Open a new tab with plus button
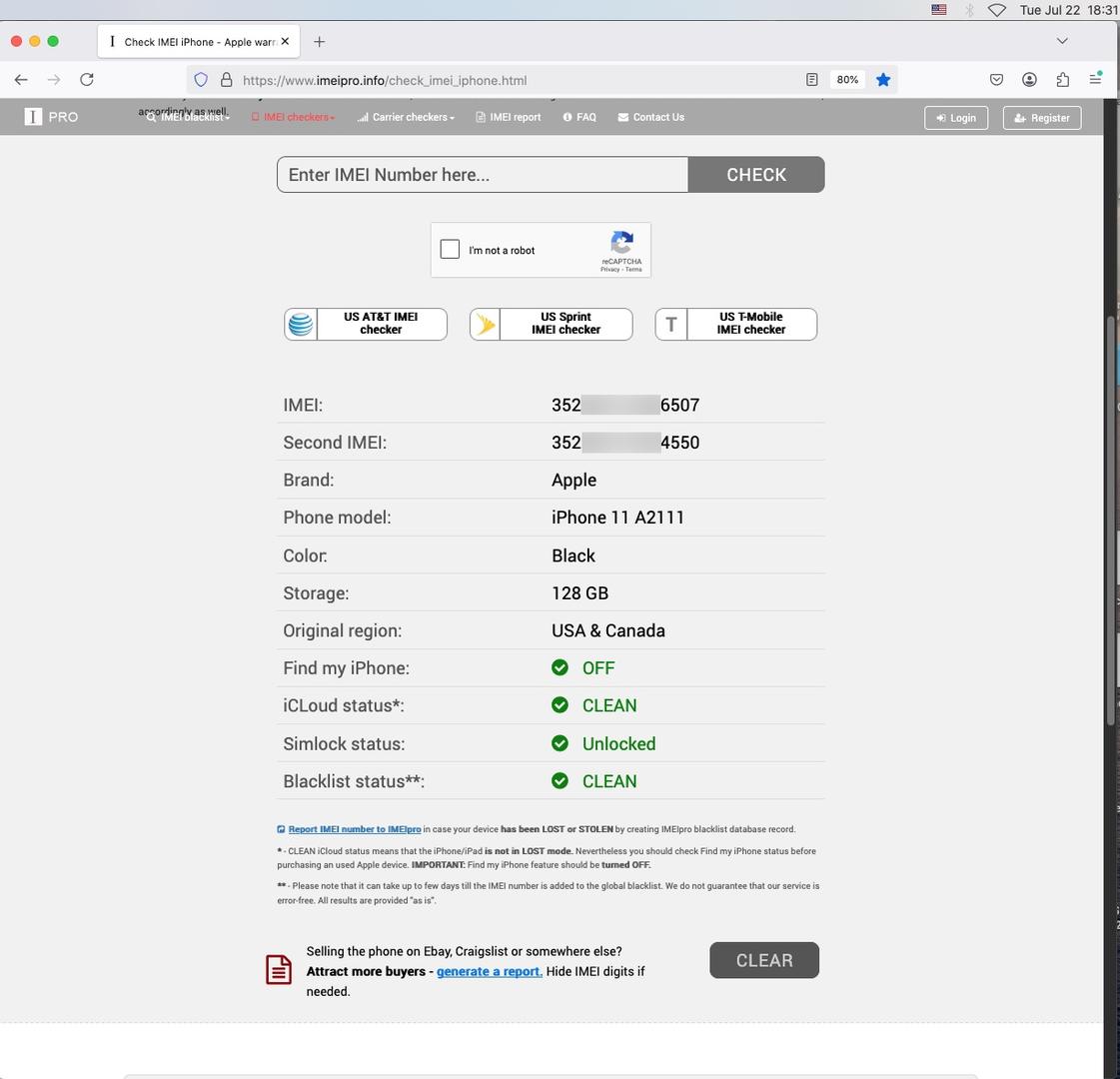1120x1079 pixels. (320, 42)
